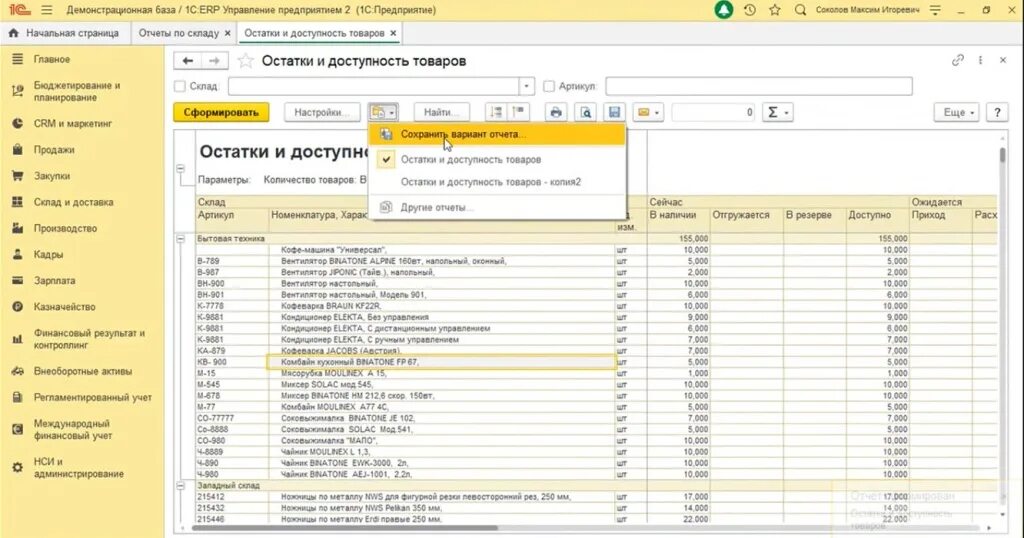Open the notifications bell icon

pyautogui.click(x=724, y=10)
